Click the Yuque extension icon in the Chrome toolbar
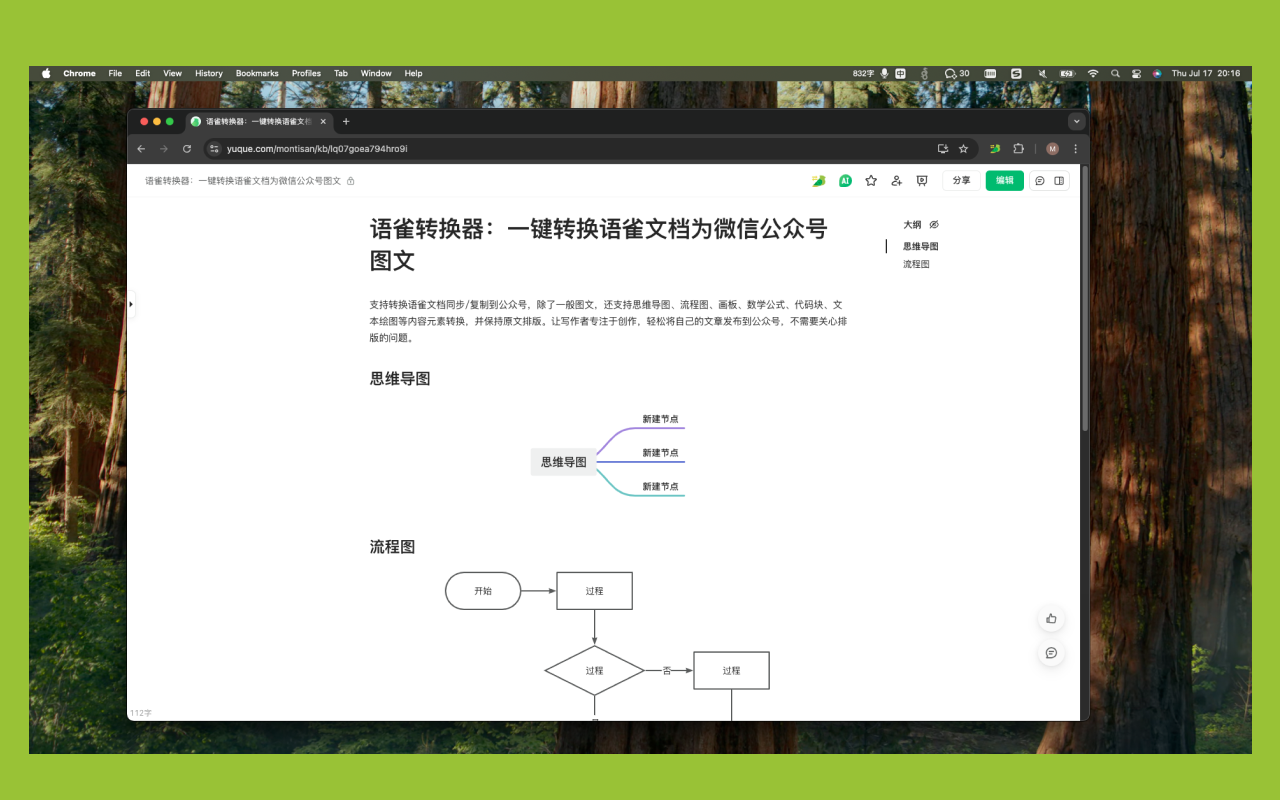This screenshot has width=1280, height=800. pos(995,149)
